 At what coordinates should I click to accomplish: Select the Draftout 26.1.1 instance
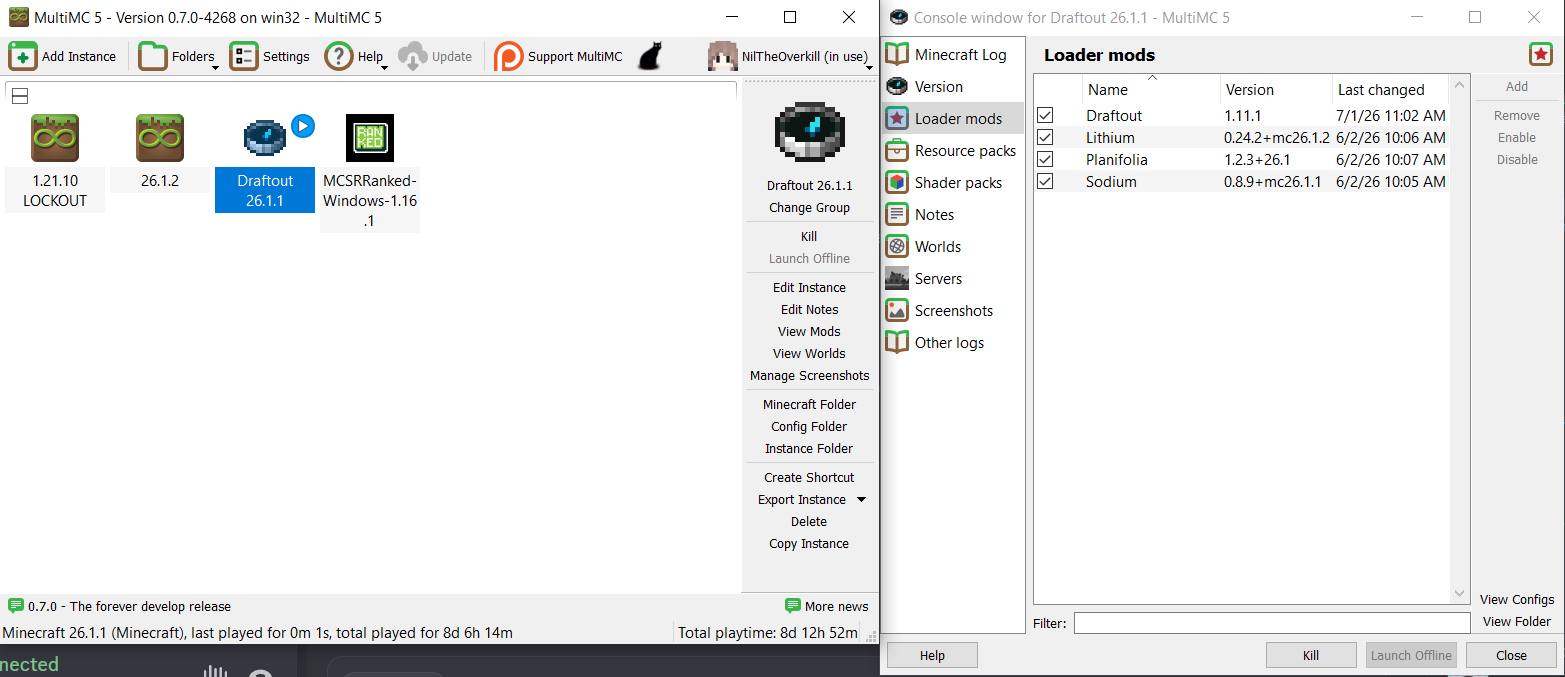click(265, 162)
